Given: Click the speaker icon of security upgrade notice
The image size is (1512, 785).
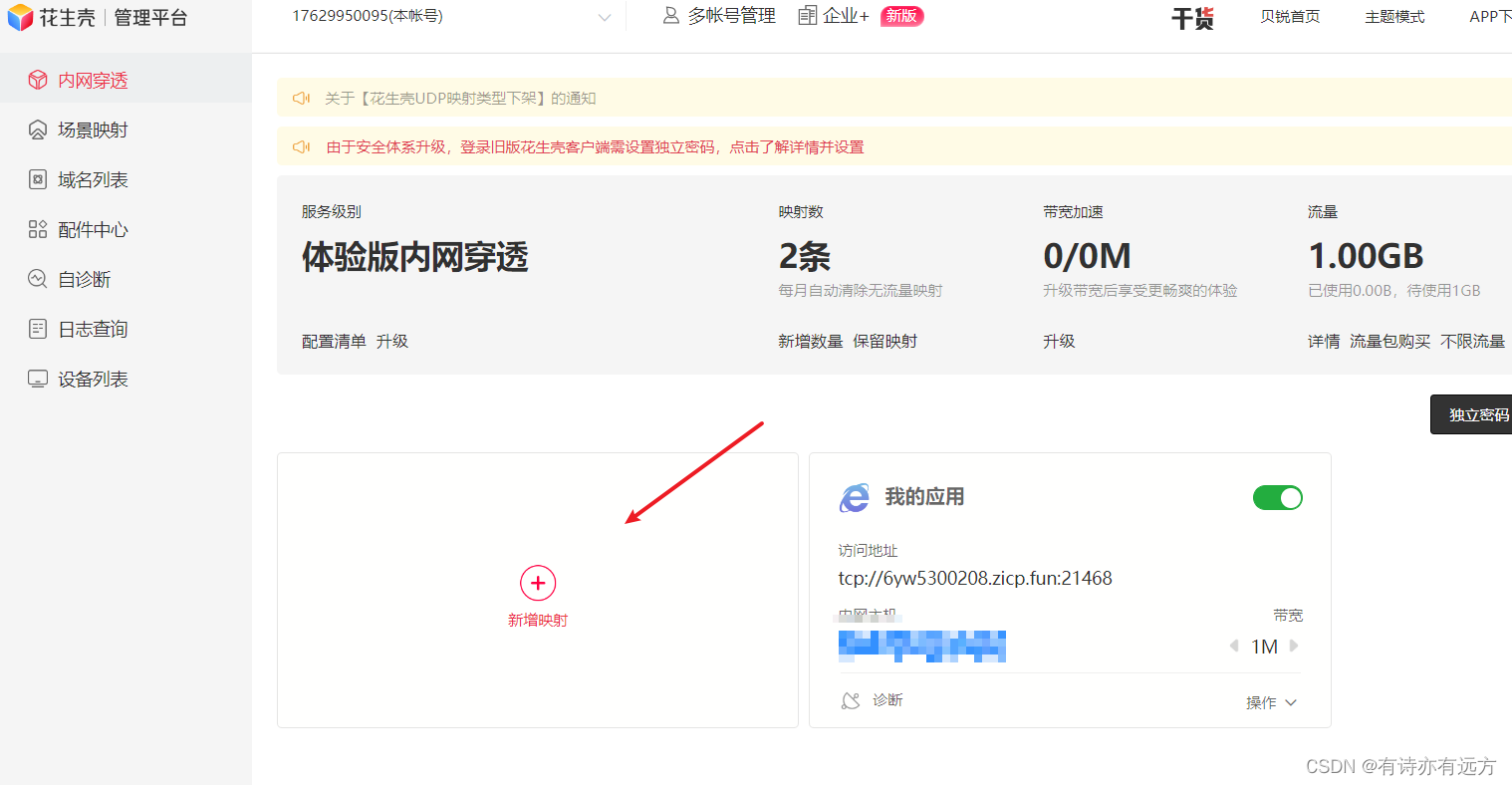Looking at the screenshot, I should pos(301,146).
